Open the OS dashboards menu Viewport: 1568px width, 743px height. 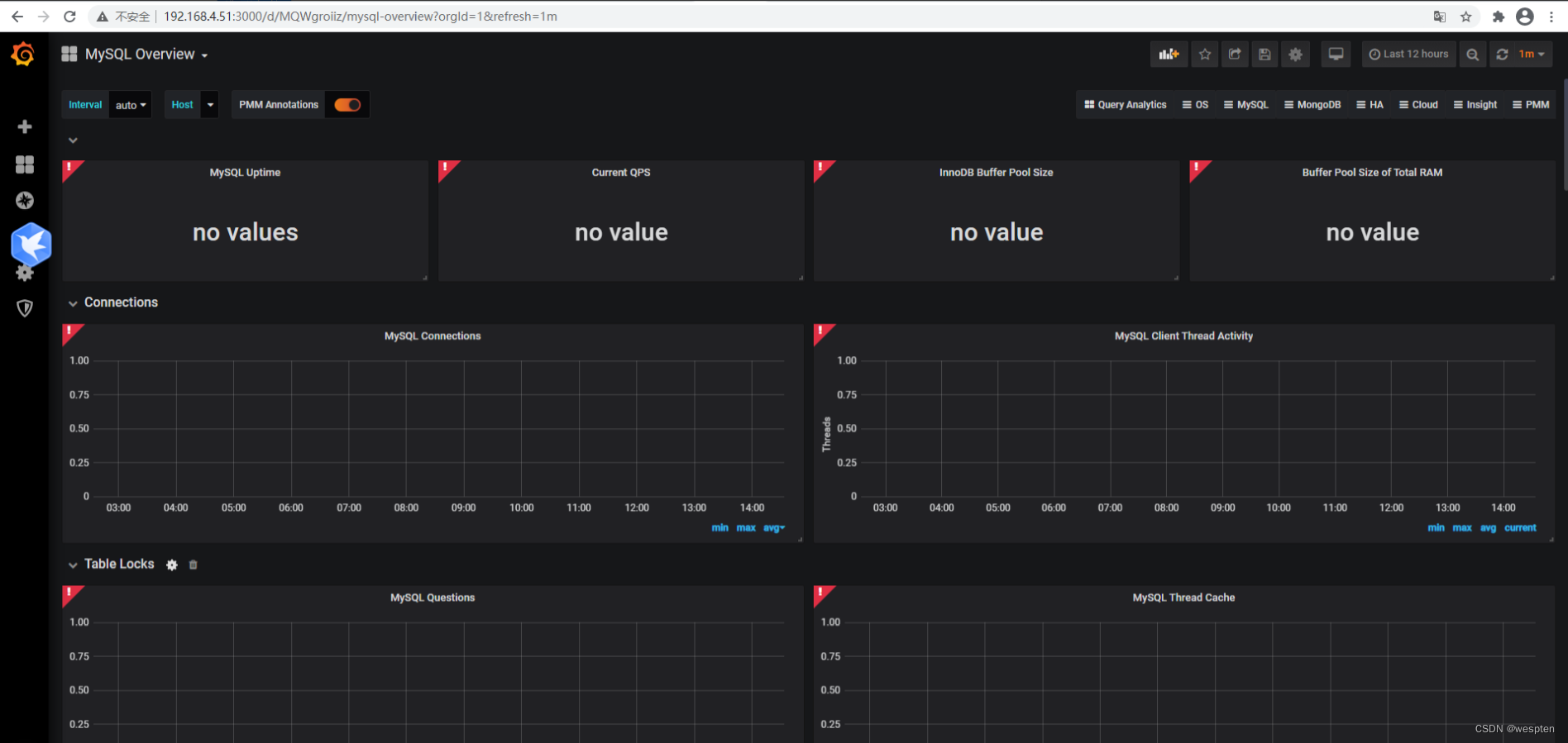(1196, 105)
